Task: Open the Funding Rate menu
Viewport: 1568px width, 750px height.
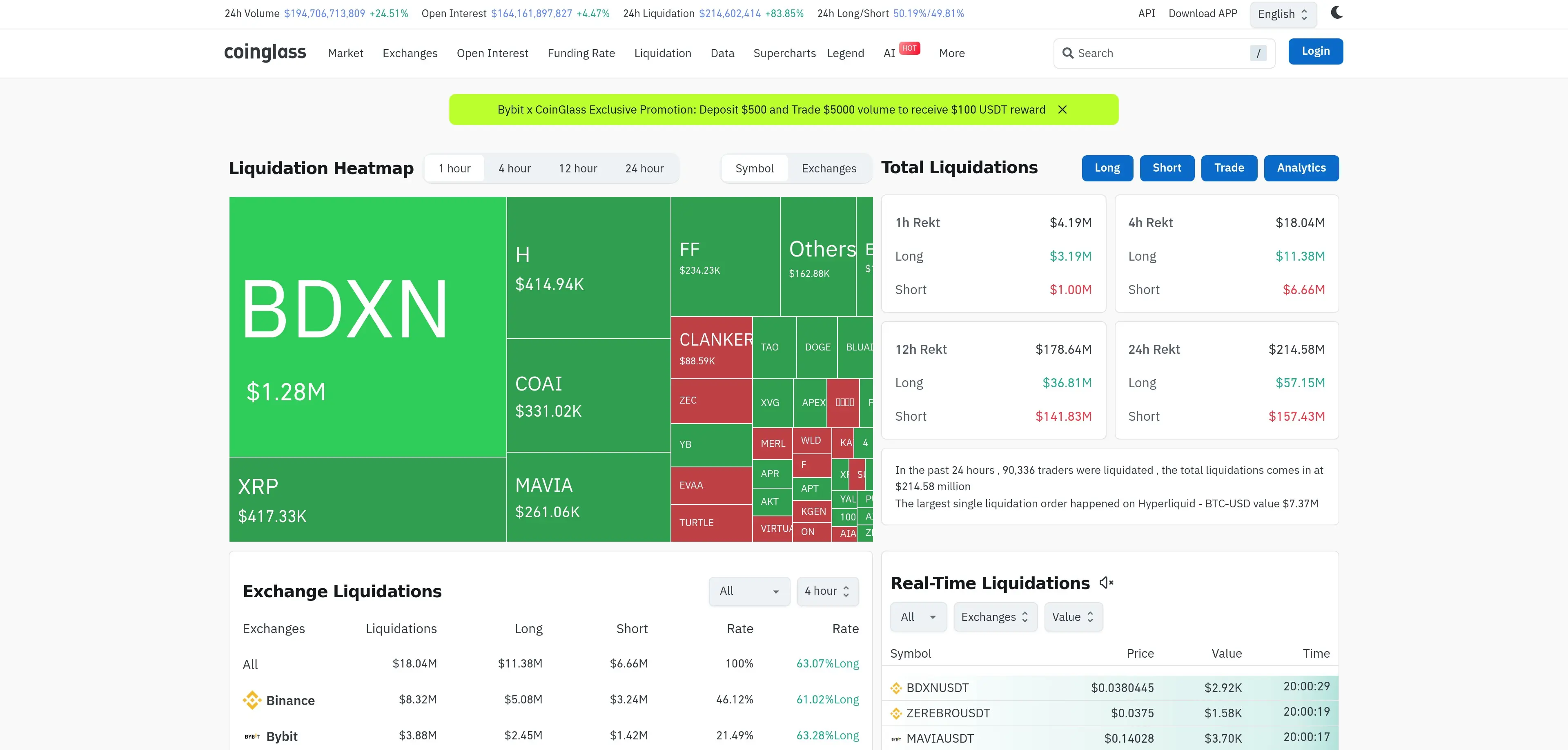Action: tap(581, 54)
